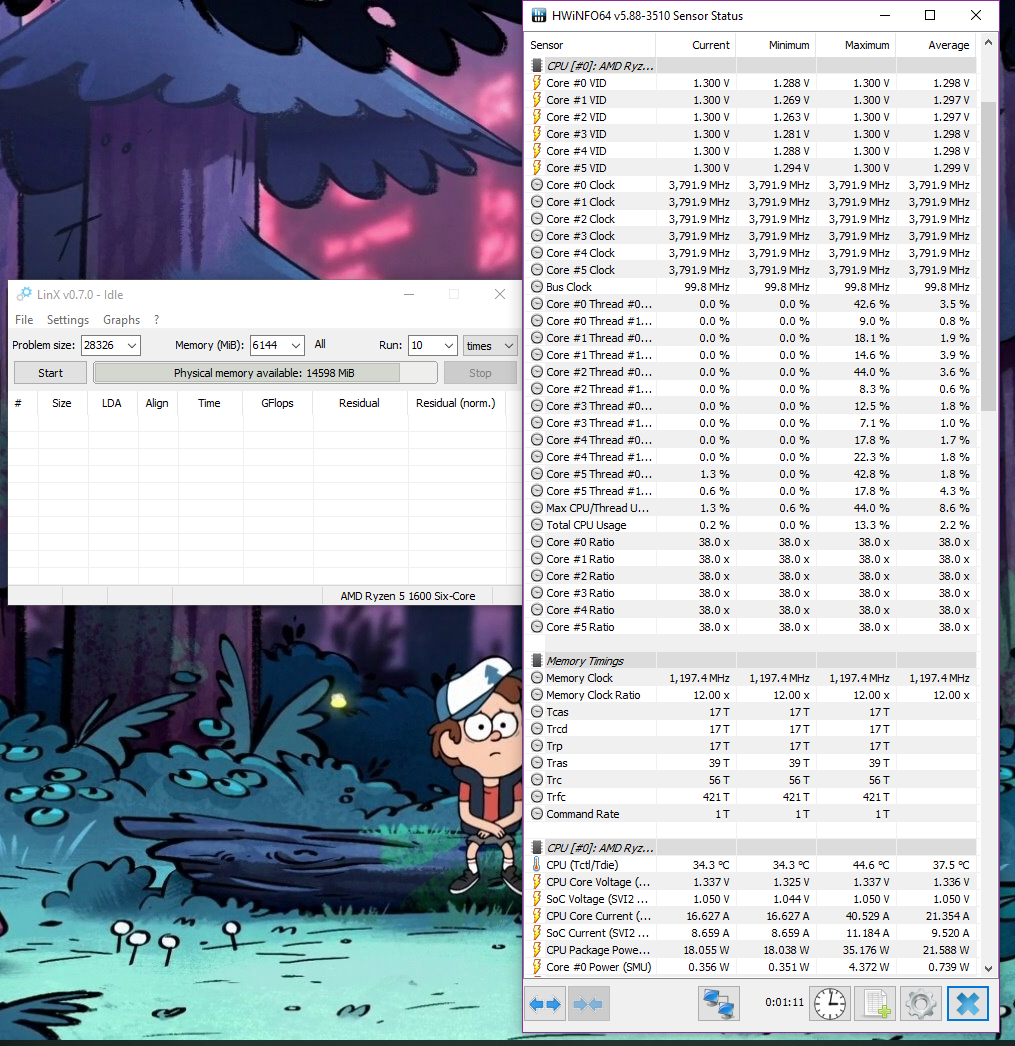
Task: Click the Core #0 VID lightning icon
Action: 537,83
